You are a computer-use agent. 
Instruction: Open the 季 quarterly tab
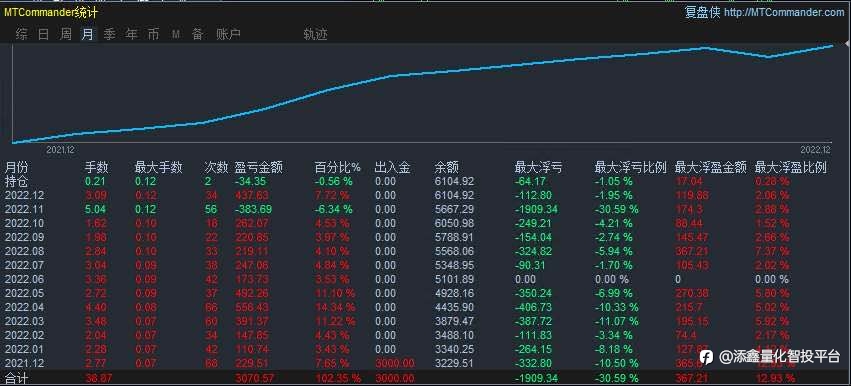pyautogui.click(x=110, y=35)
